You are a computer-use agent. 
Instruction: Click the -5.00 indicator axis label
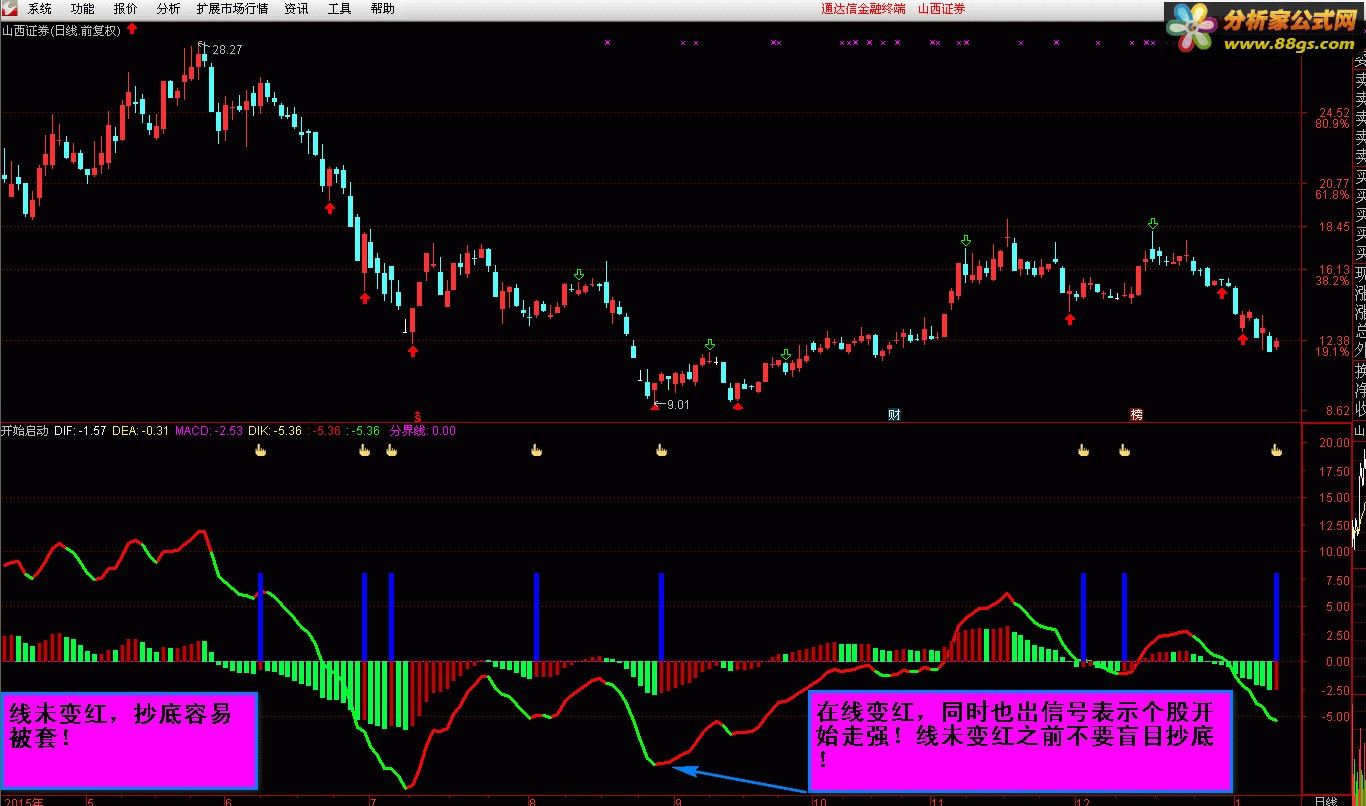1335,717
